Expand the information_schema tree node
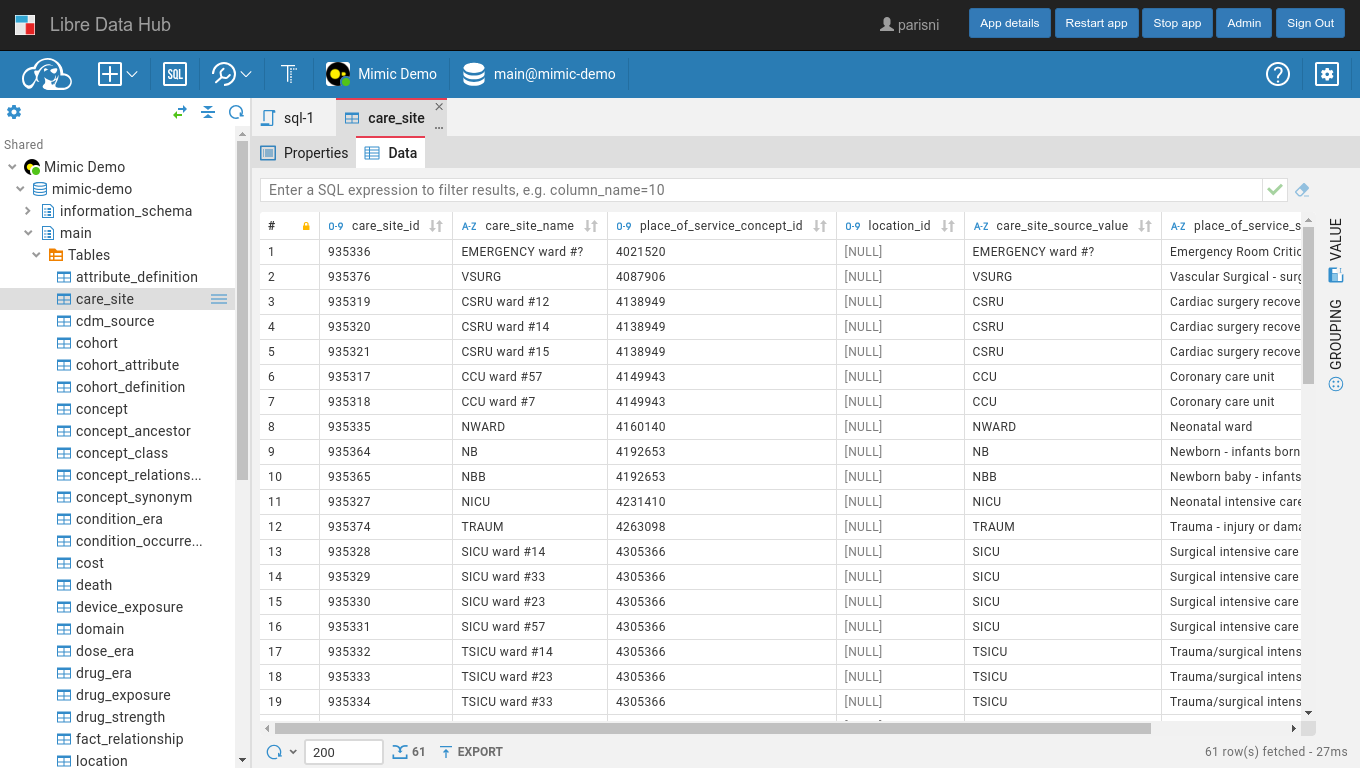Viewport: 1360px width, 768px height. point(28,211)
